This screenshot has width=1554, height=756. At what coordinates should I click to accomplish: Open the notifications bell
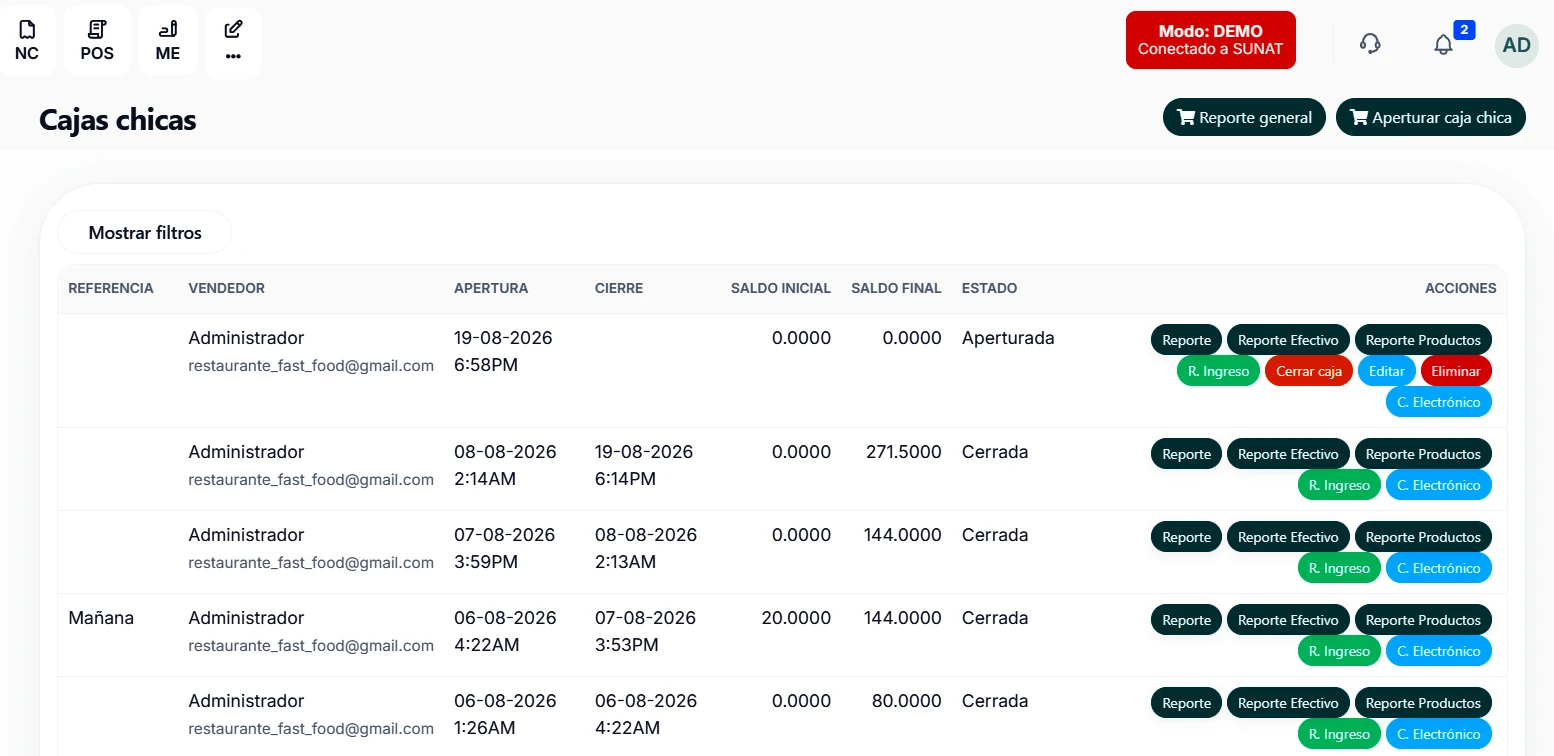pyautogui.click(x=1443, y=45)
